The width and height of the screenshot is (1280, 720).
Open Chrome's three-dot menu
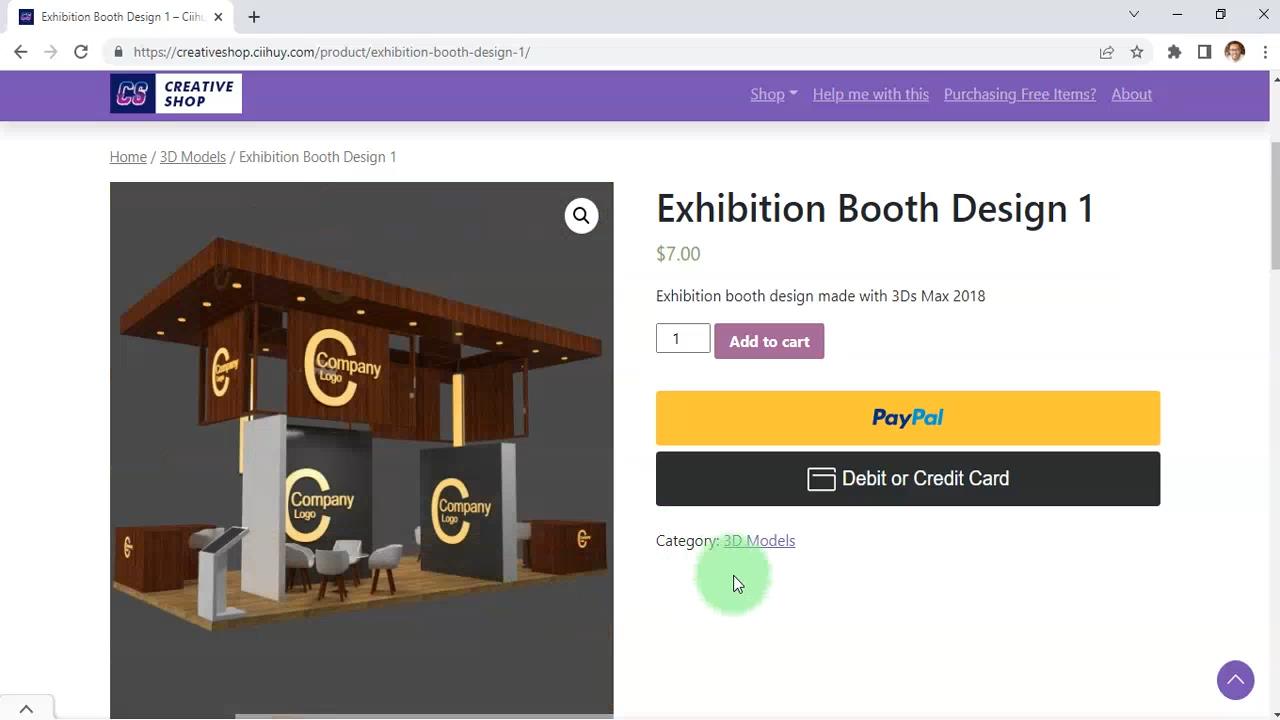[x=1264, y=52]
